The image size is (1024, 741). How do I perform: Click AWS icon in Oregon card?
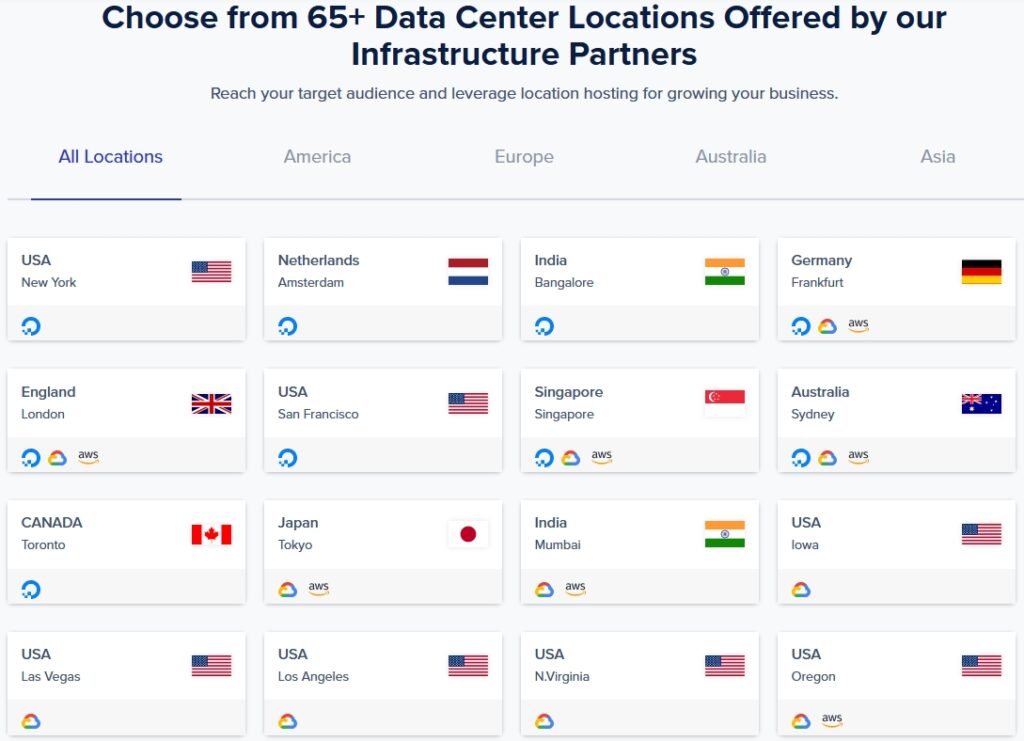[x=832, y=720]
